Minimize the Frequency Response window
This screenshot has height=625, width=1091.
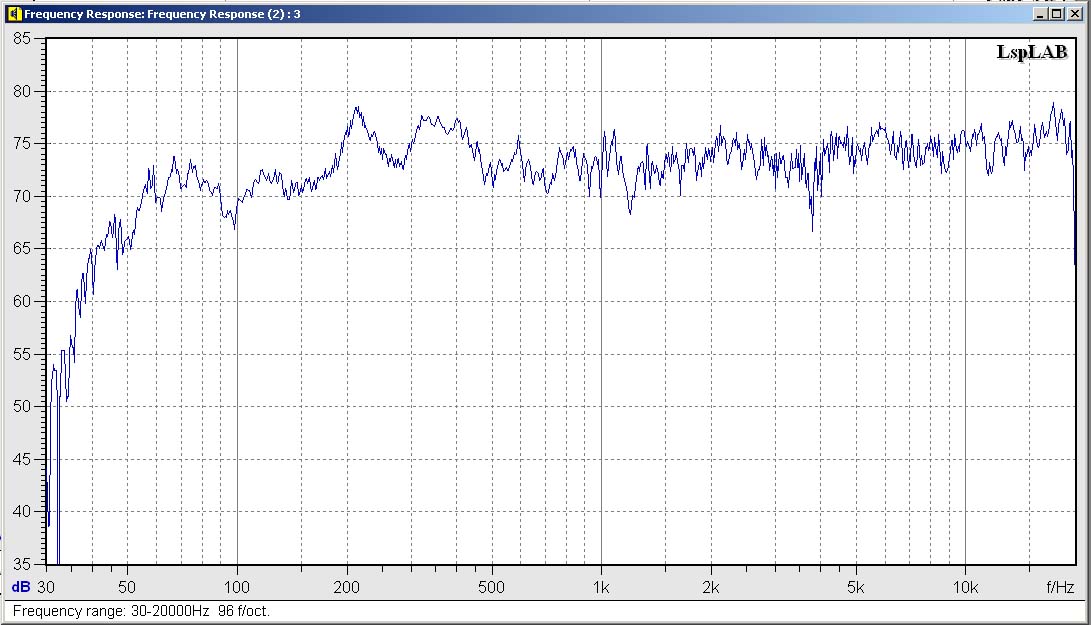tap(1041, 14)
